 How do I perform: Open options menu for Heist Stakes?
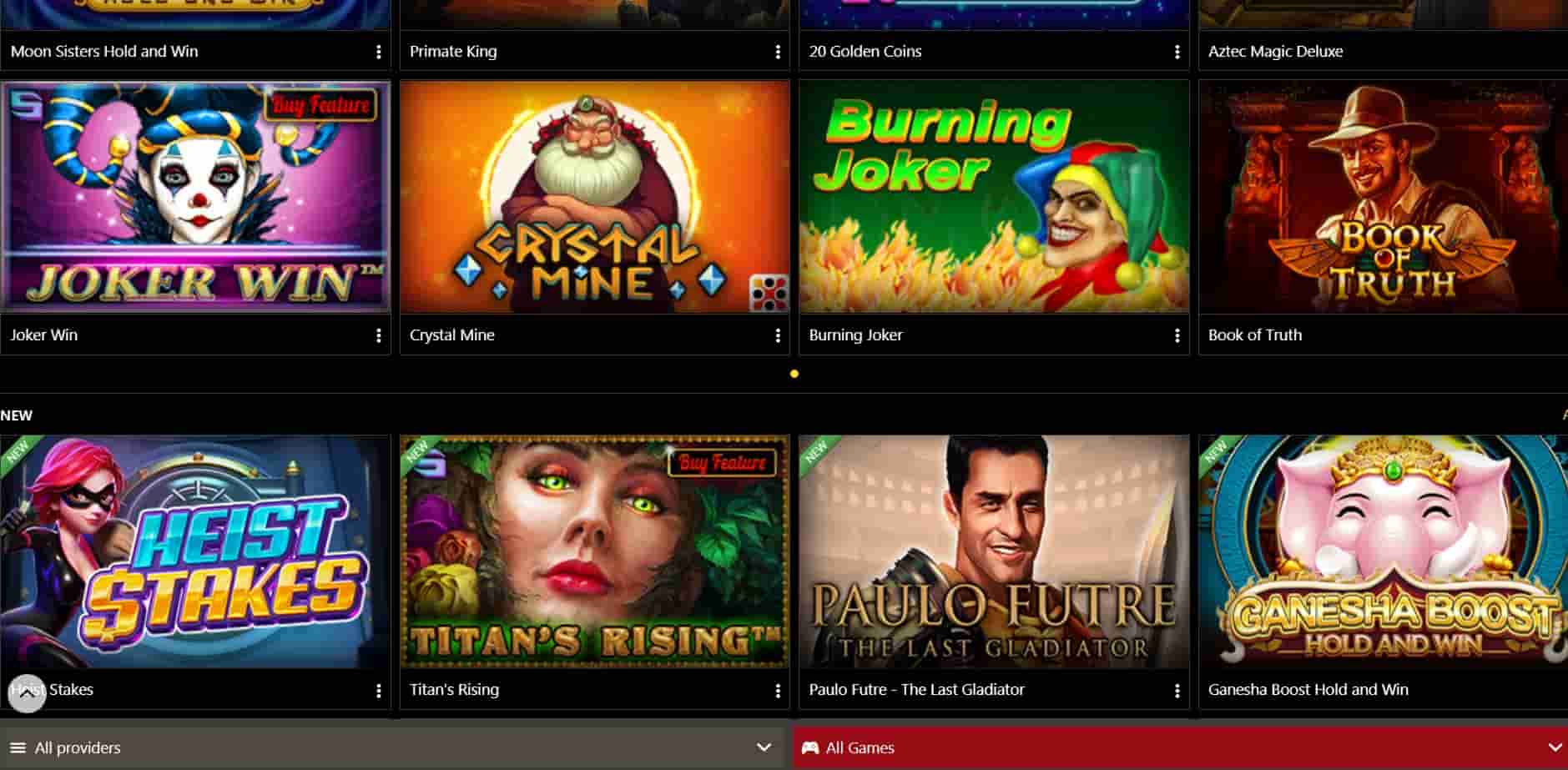pos(380,690)
